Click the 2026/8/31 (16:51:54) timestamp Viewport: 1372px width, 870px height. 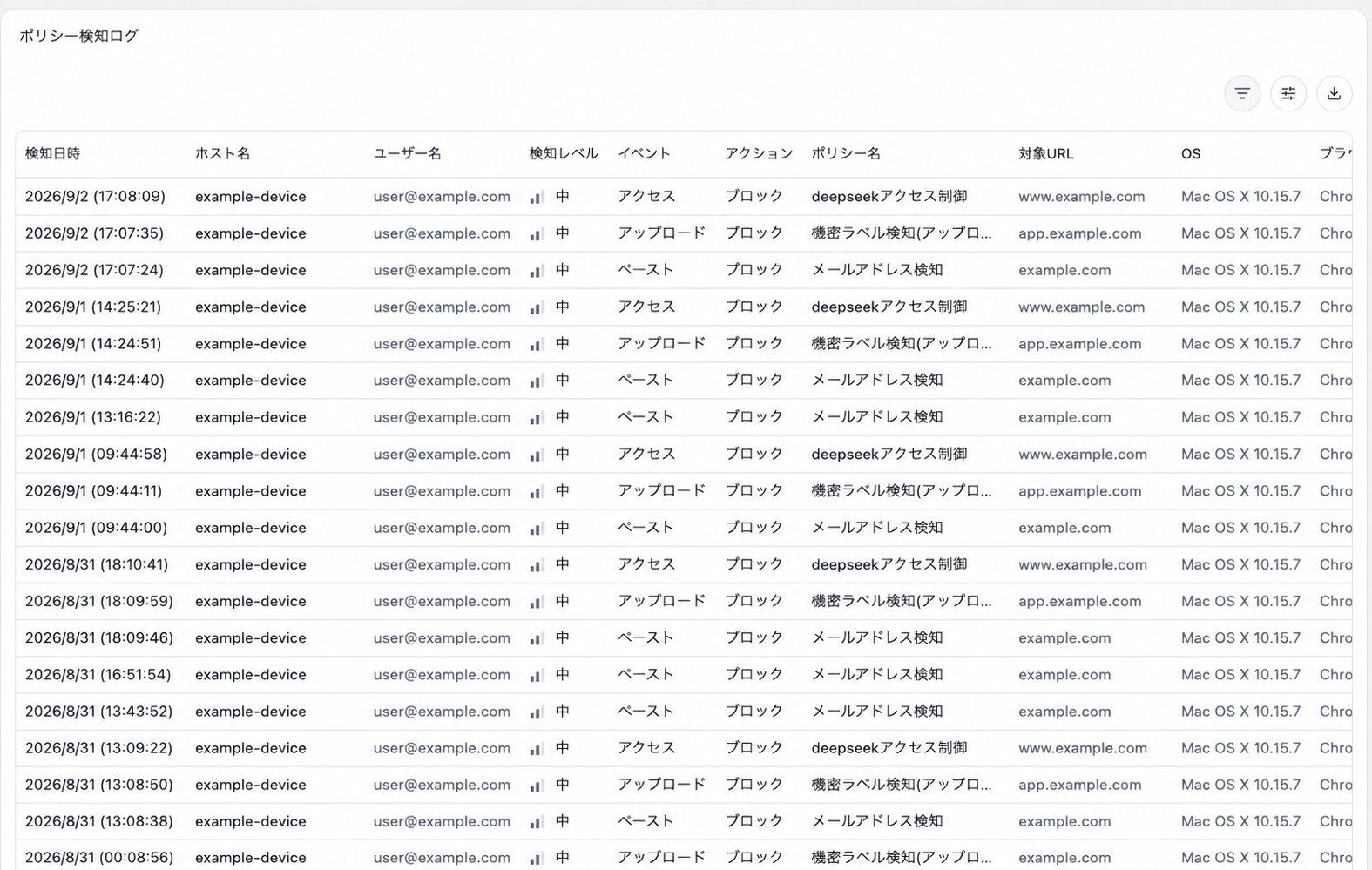tap(98, 674)
